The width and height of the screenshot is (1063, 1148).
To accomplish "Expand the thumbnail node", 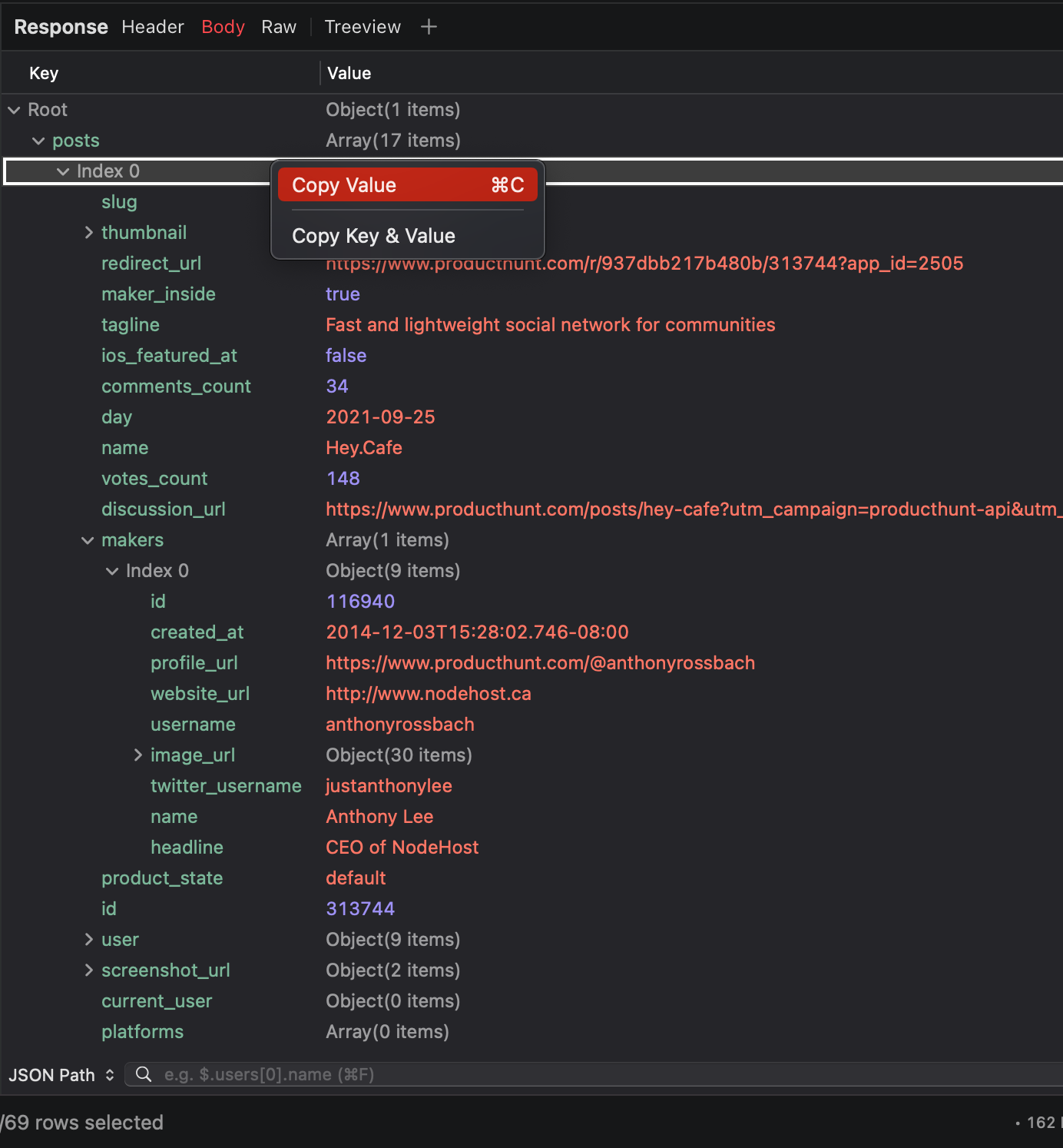I will pyautogui.click(x=88, y=232).
